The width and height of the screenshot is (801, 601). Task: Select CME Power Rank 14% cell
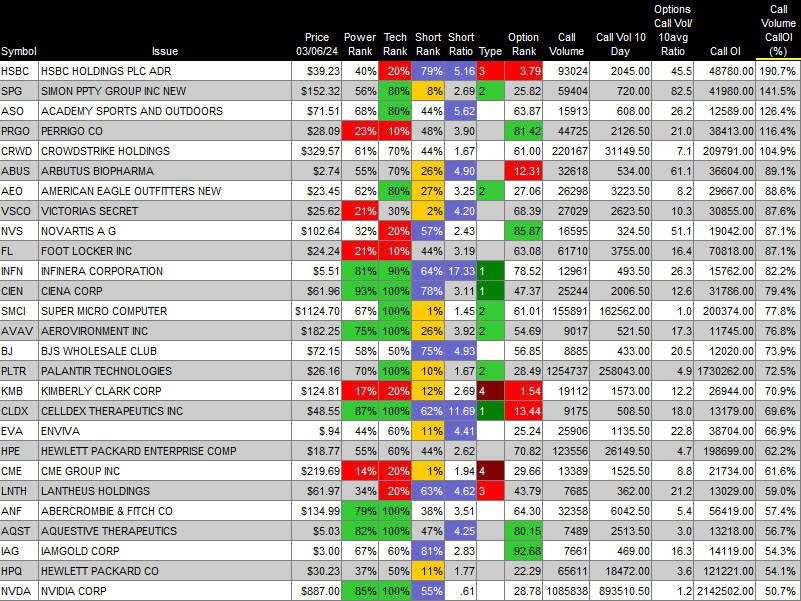pyautogui.click(x=360, y=471)
